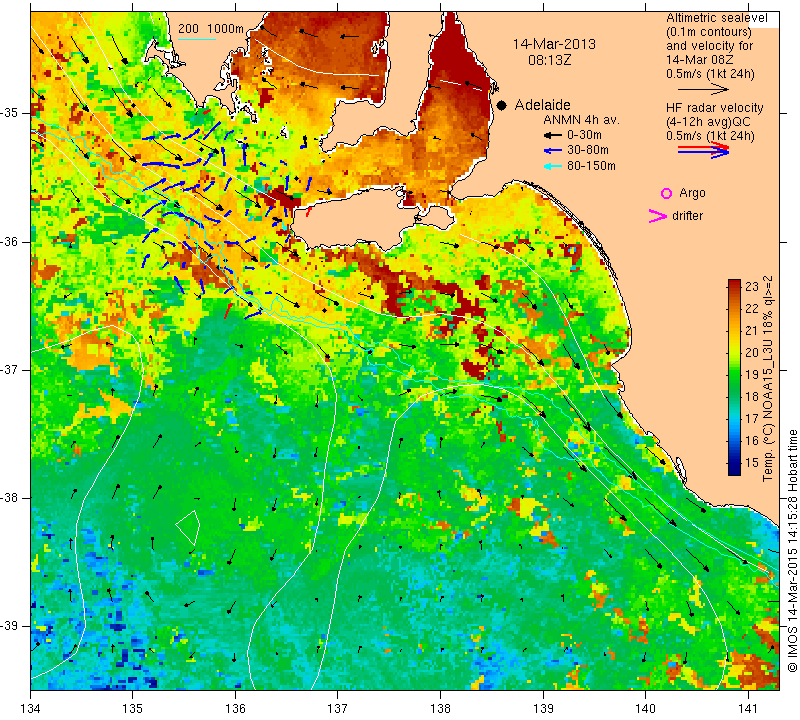Click the red-blue HF radar velocity arrow
Viewport: 800px width, 720px height.
pyautogui.click(x=704, y=150)
